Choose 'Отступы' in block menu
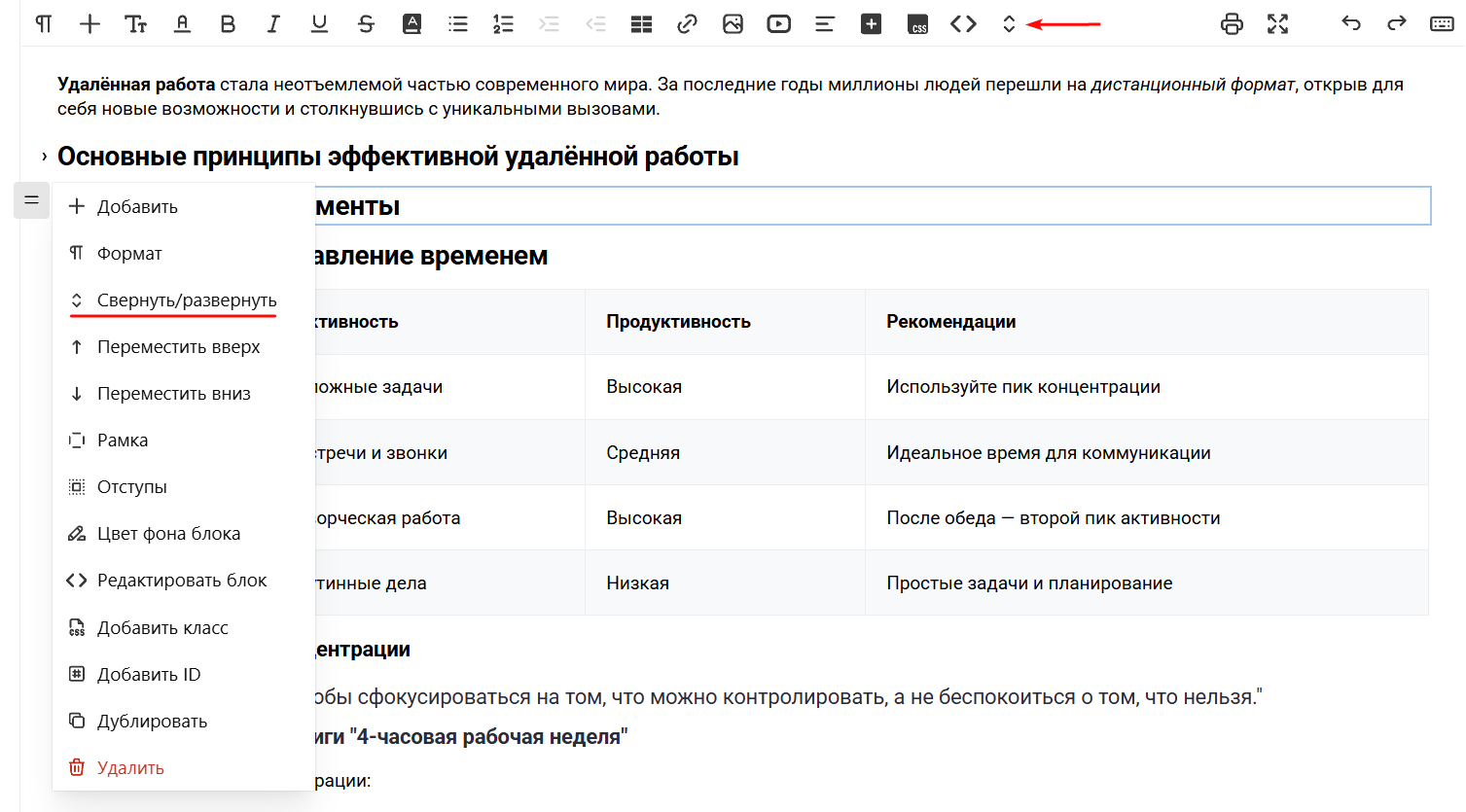Viewport: 1466px width, 812px height. click(x=184, y=486)
